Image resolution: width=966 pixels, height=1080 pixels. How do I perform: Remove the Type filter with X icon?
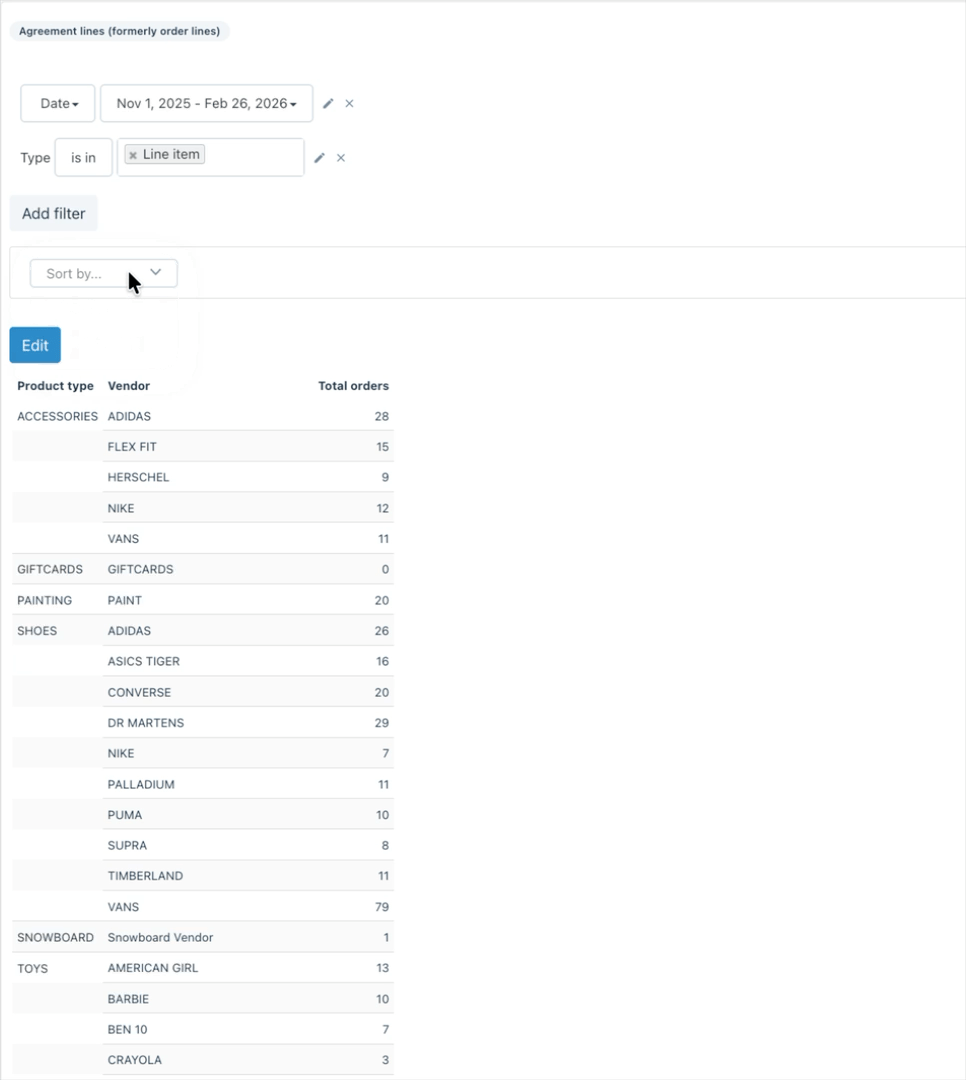(340, 158)
